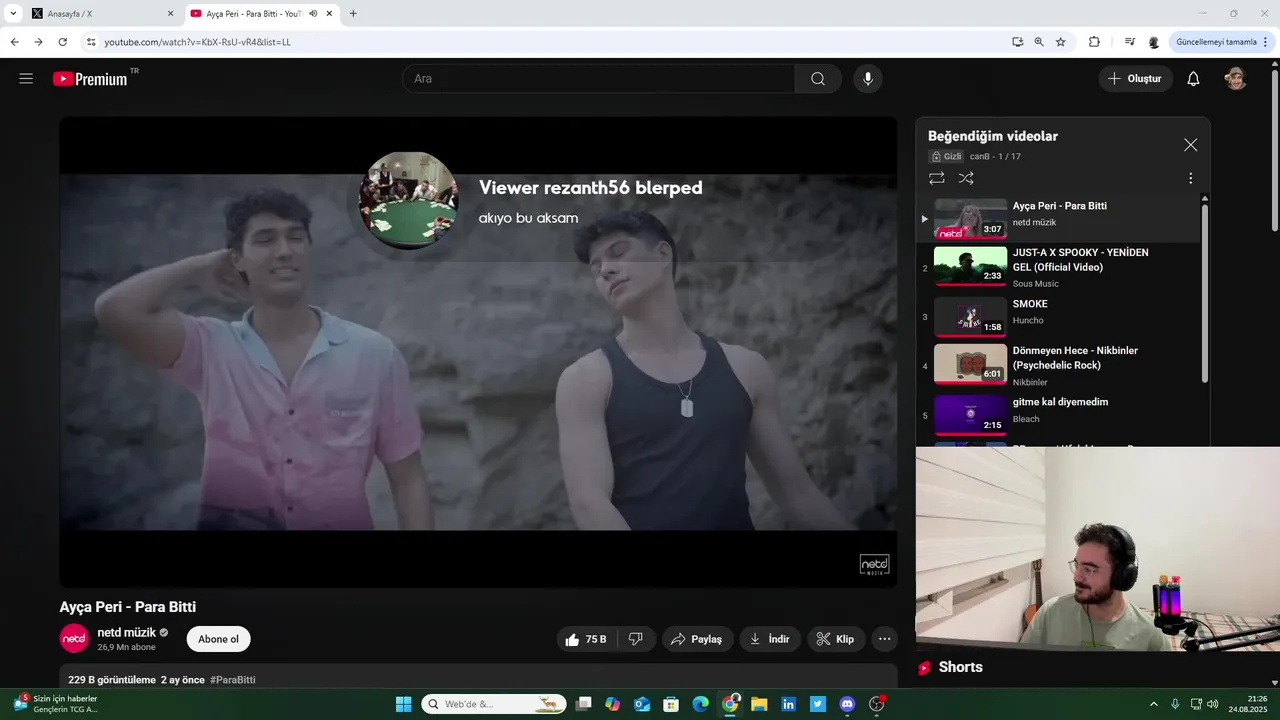
Task: Open LinkedIn from taskbar
Action: [788, 704]
